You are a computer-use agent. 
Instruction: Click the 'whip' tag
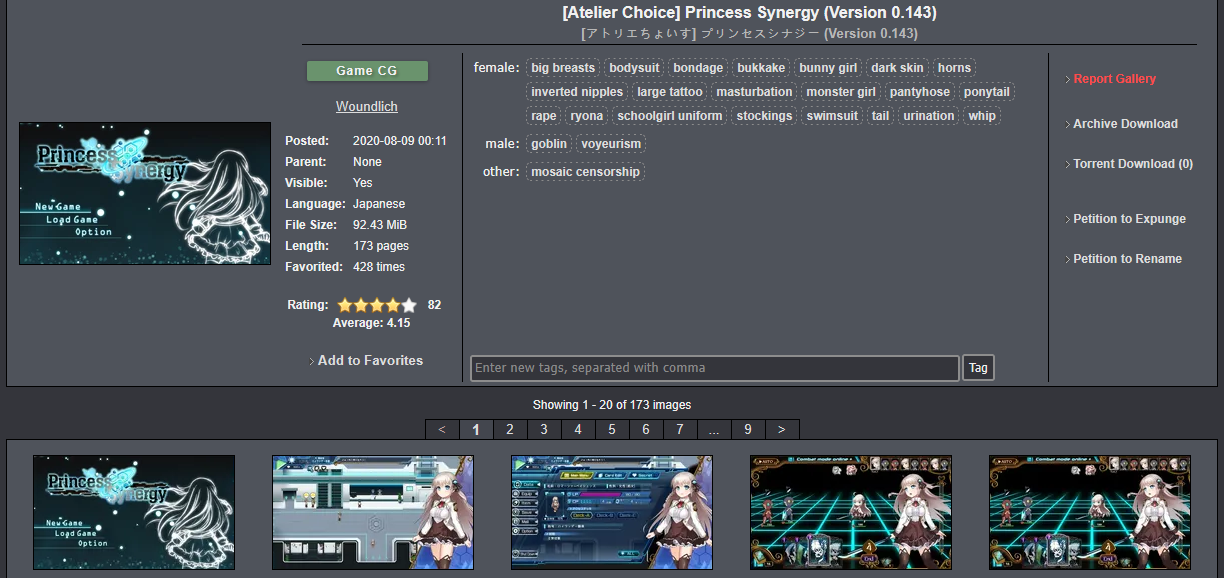point(982,116)
